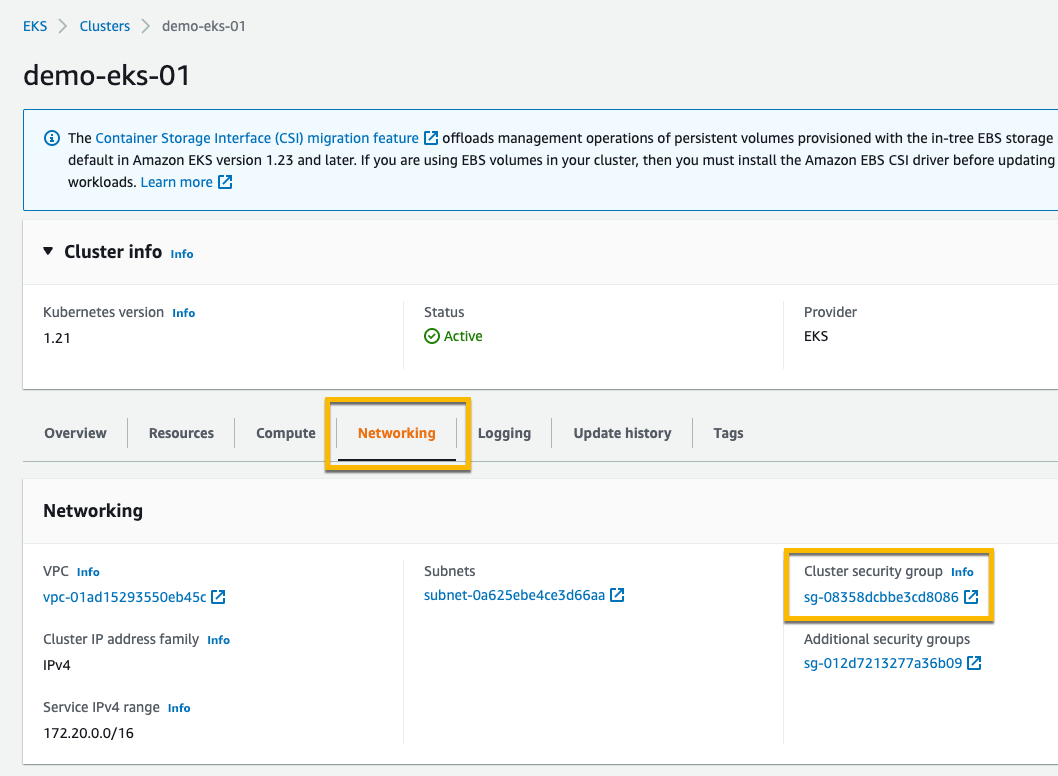This screenshot has height=776, width=1058.
Task: Switch to the Overview tab
Action: click(x=75, y=433)
